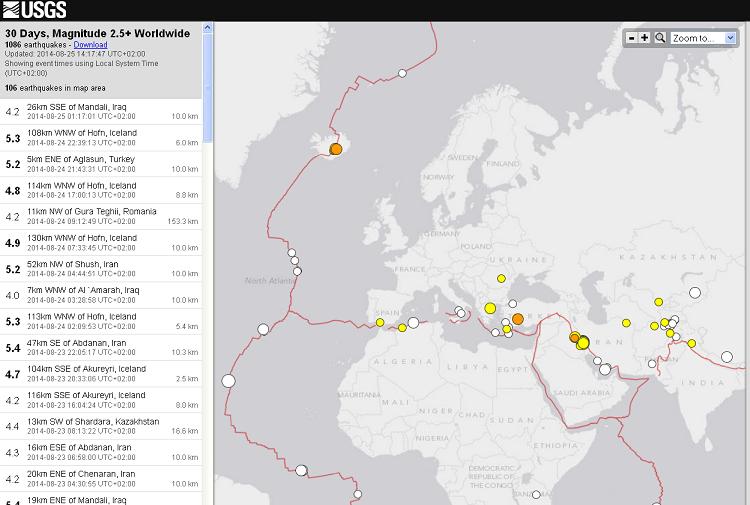Click the orange earthquake marker in Turkey
Image resolution: width=750 pixels, height=505 pixels.
pos(518,319)
